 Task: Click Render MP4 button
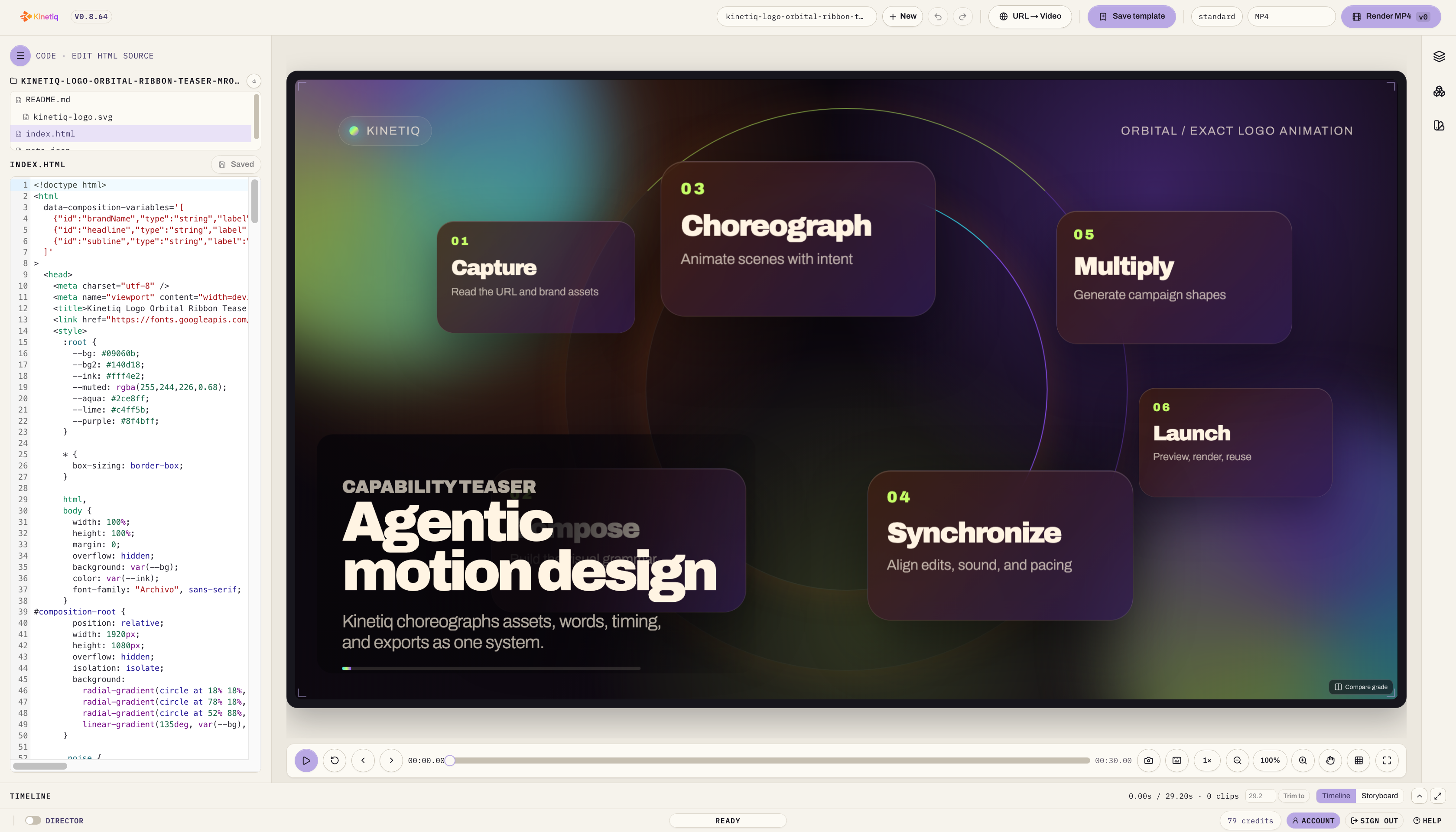(x=1391, y=16)
